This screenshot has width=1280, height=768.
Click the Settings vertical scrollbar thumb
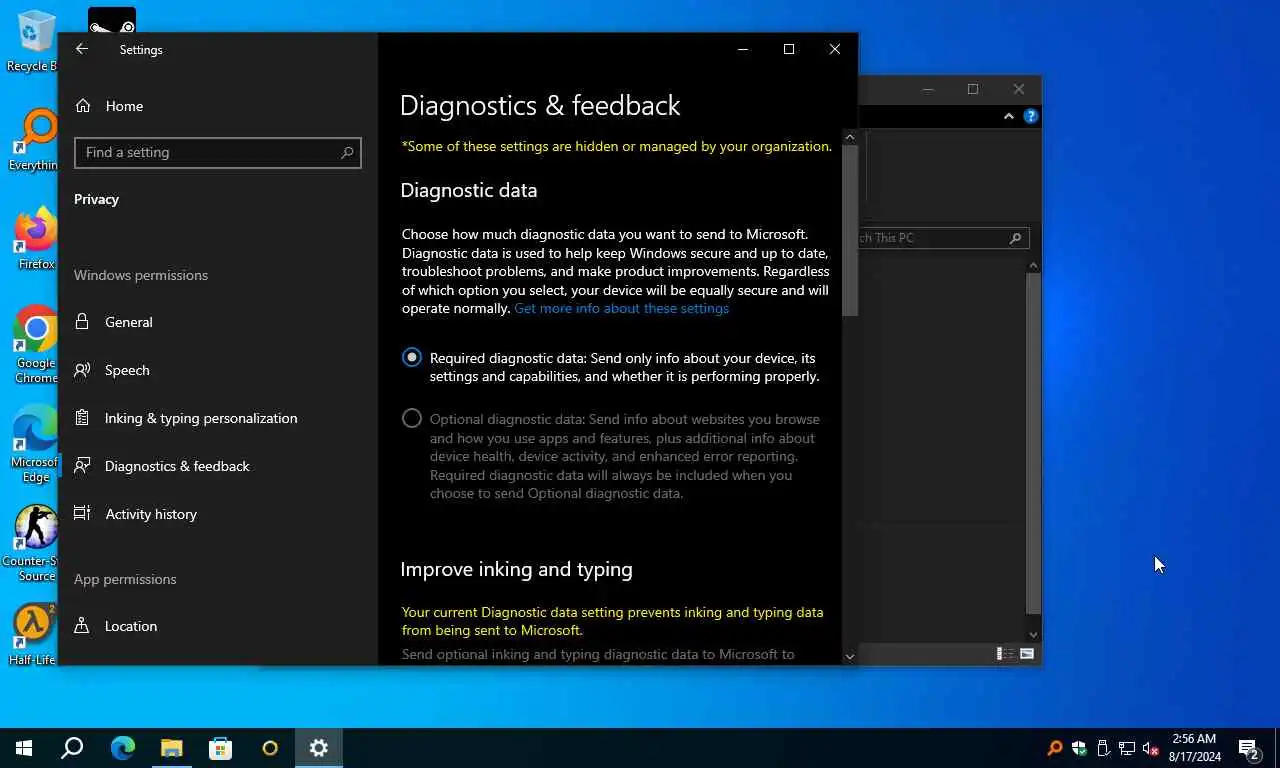850,231
